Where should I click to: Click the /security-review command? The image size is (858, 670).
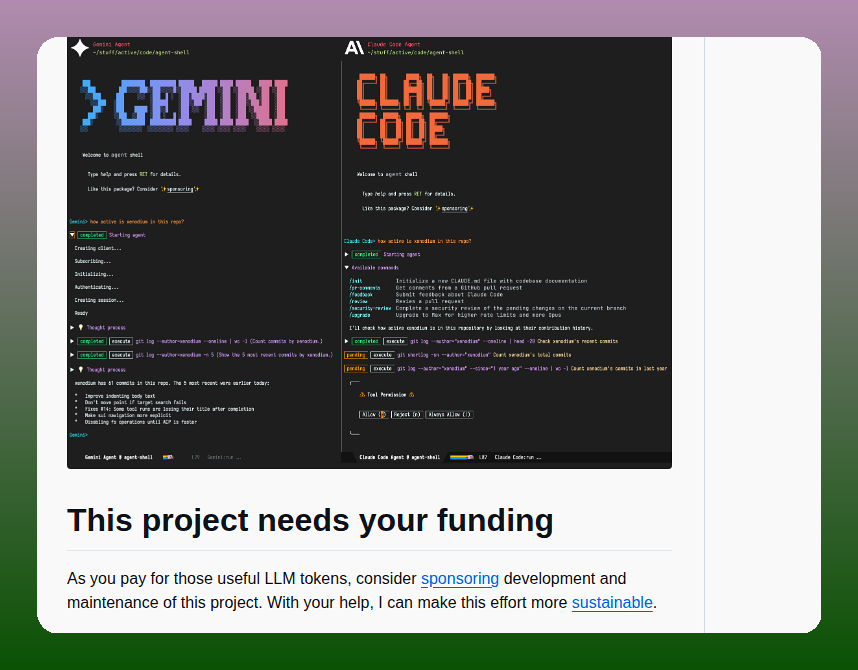pos(370,308)
